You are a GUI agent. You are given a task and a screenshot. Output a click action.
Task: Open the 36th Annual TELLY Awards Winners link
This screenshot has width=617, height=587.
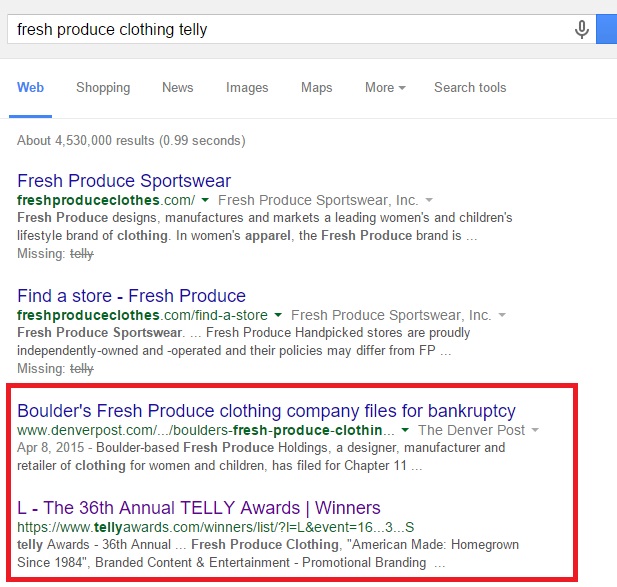[x=199, y=508]
